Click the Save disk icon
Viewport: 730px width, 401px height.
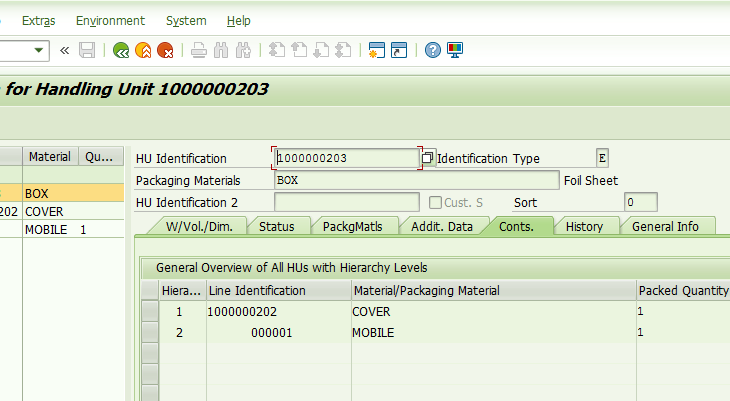click(87, 50)
